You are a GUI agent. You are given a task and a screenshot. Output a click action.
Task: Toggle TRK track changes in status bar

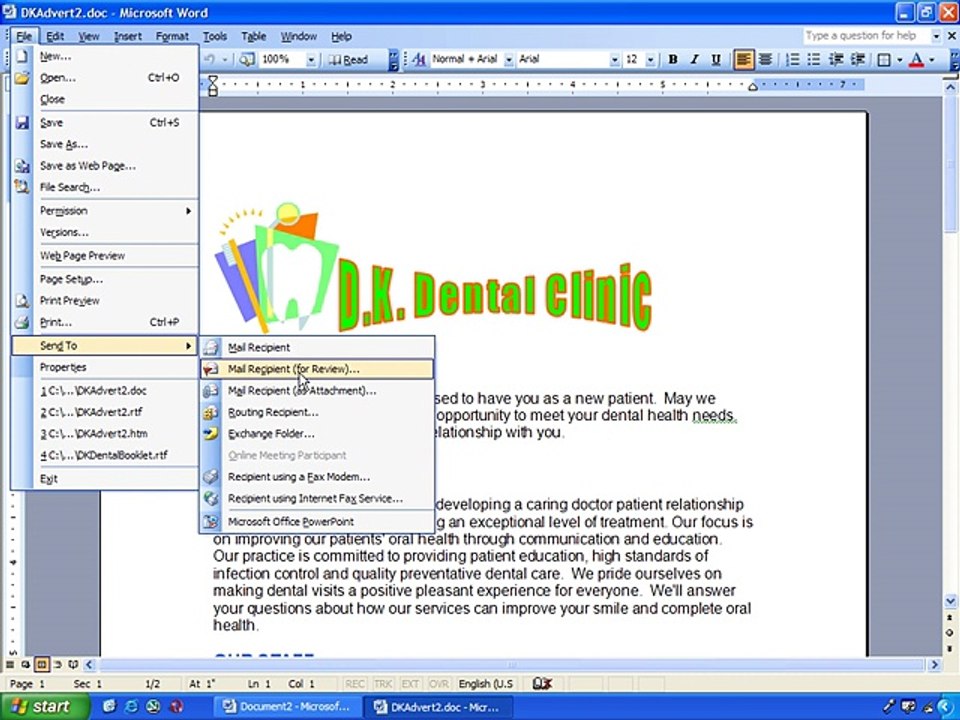click(383, 684)
